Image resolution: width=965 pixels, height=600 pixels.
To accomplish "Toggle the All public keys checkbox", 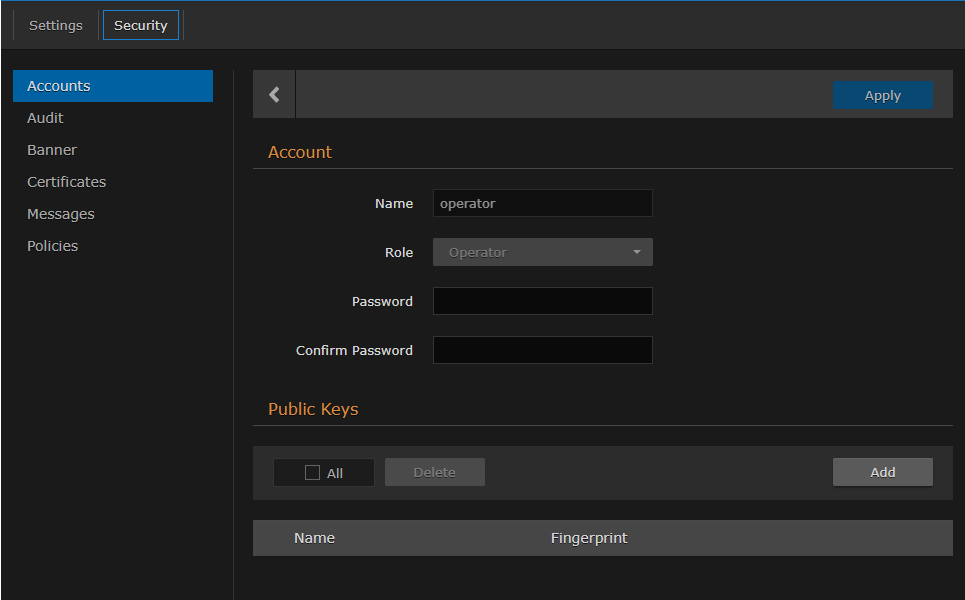I will pos(312,473).
